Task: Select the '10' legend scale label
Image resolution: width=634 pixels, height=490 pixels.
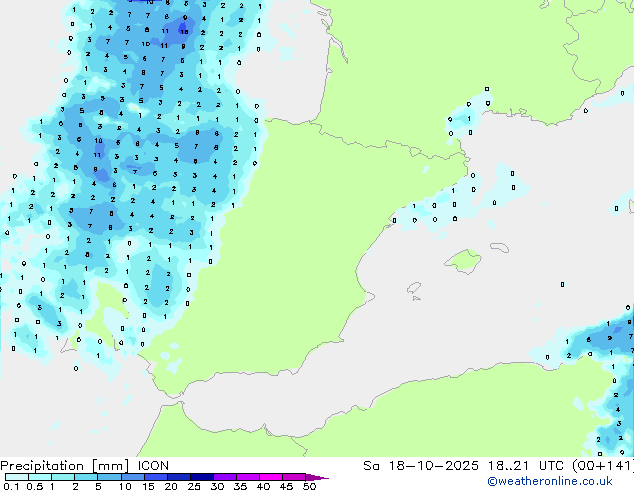Action: point(125,486)
